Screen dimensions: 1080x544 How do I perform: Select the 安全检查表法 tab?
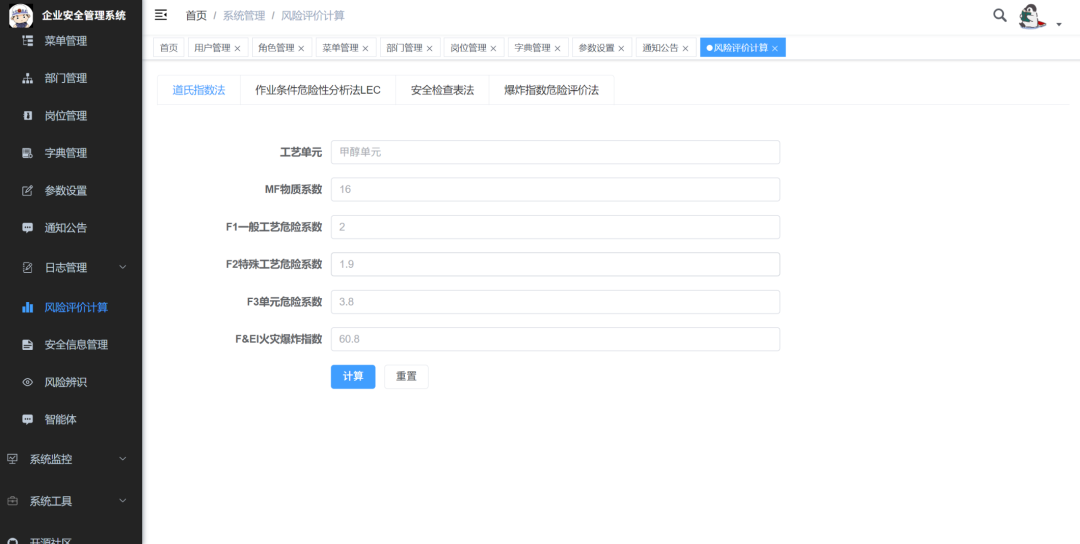(x=442, y=90)
